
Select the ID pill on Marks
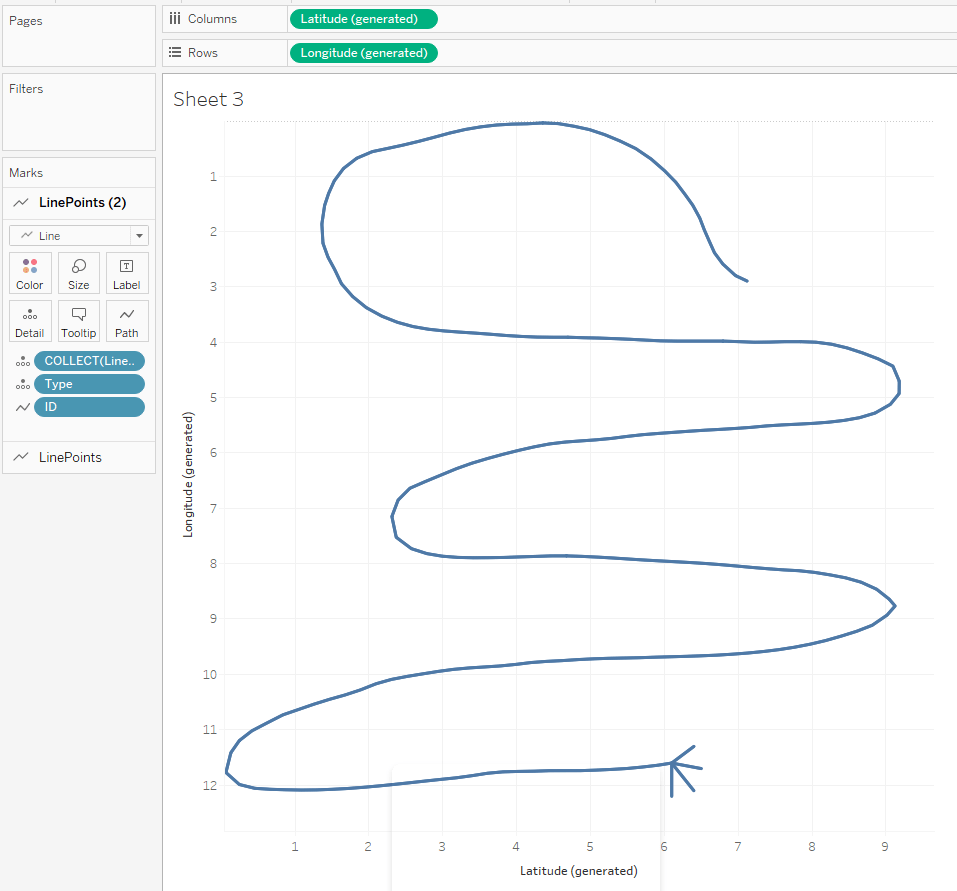pos(89,407)
